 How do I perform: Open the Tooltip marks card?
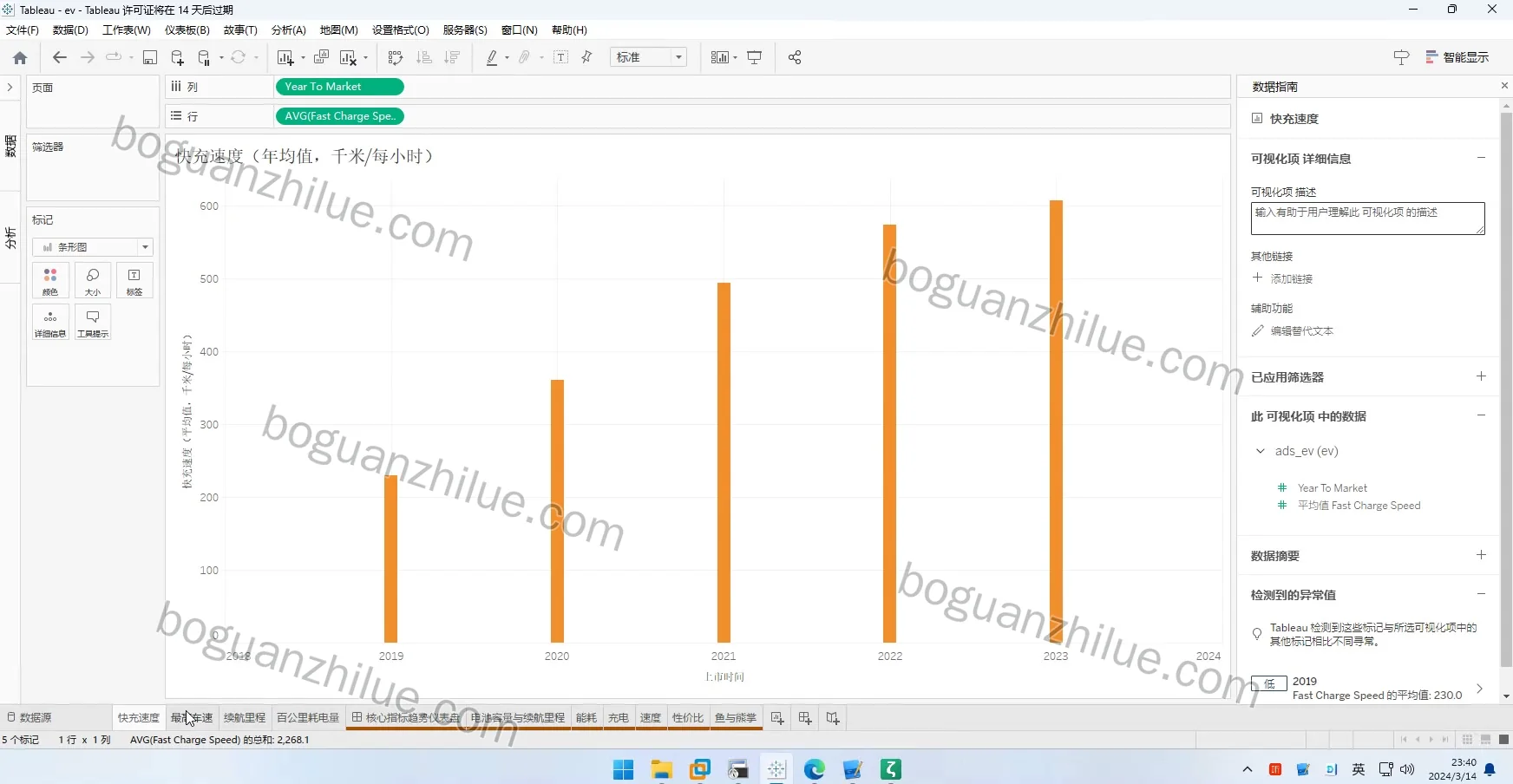coord(93,322)
